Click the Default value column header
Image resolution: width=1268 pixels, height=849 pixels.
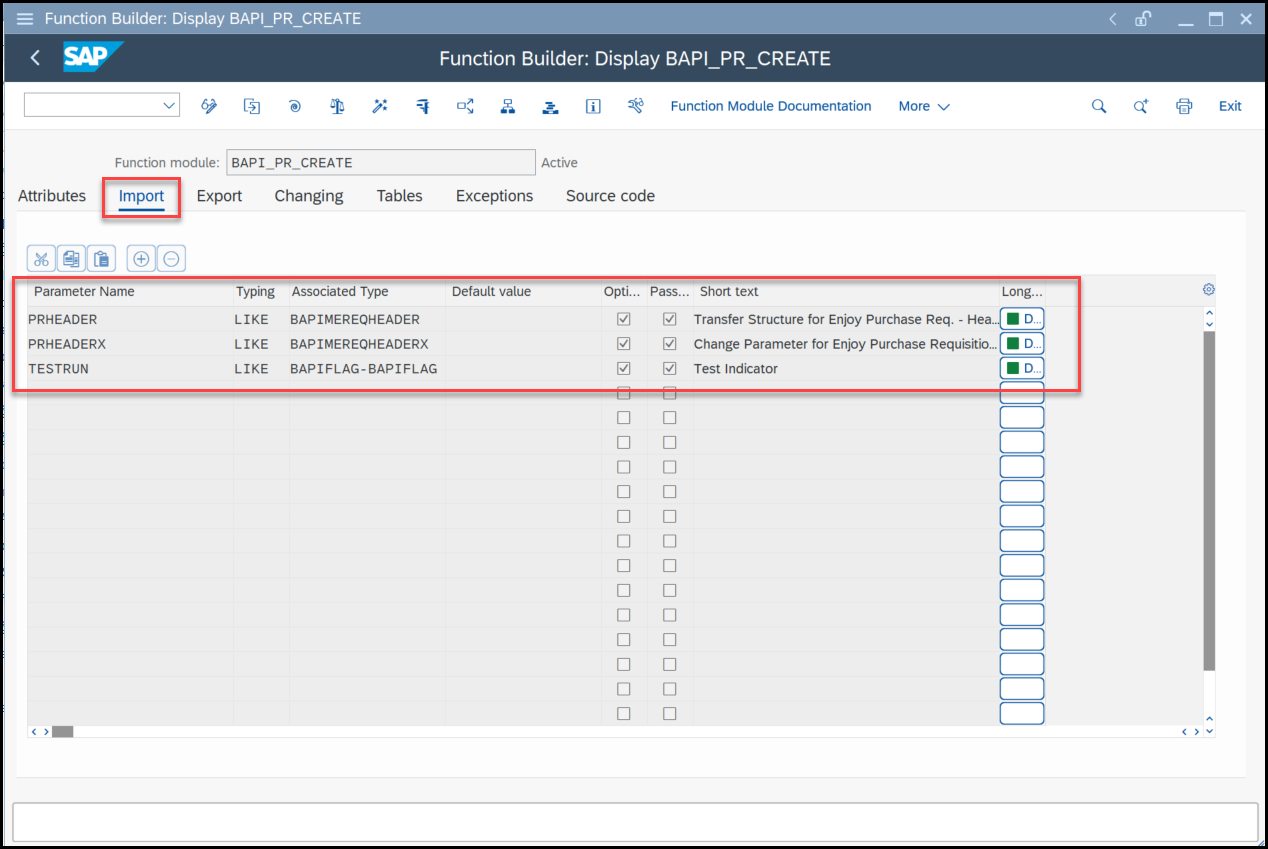pos(491,292)
